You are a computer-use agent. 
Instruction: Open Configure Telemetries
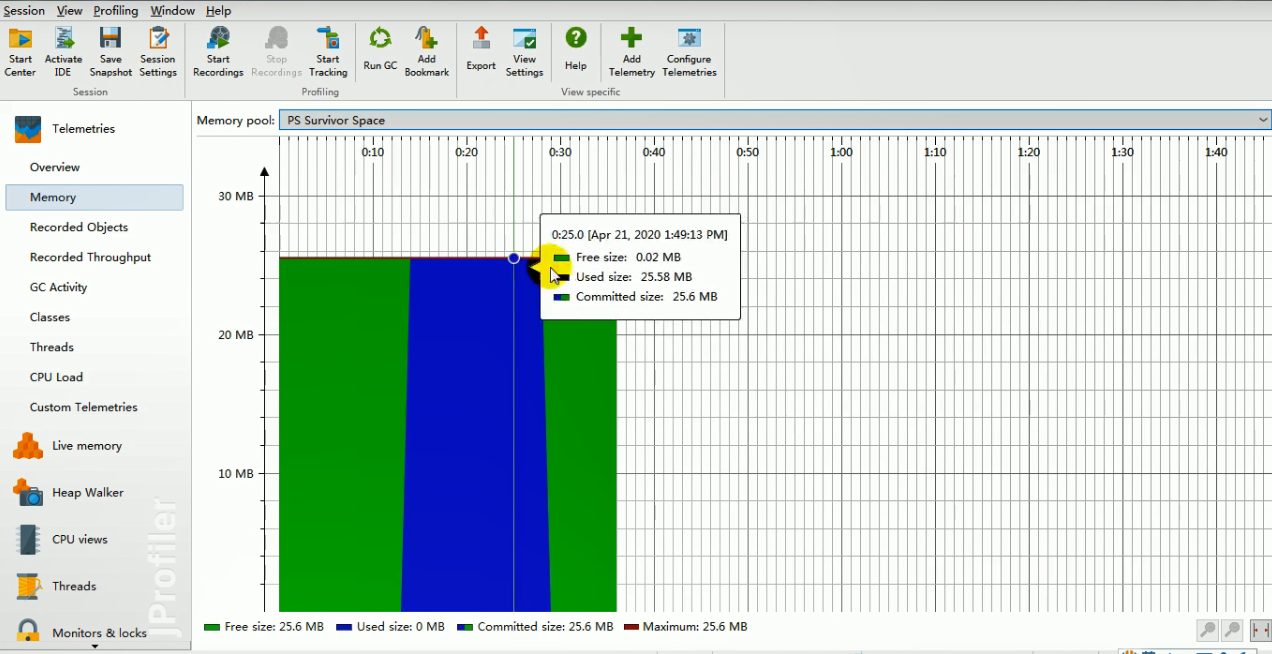(688, 48)
